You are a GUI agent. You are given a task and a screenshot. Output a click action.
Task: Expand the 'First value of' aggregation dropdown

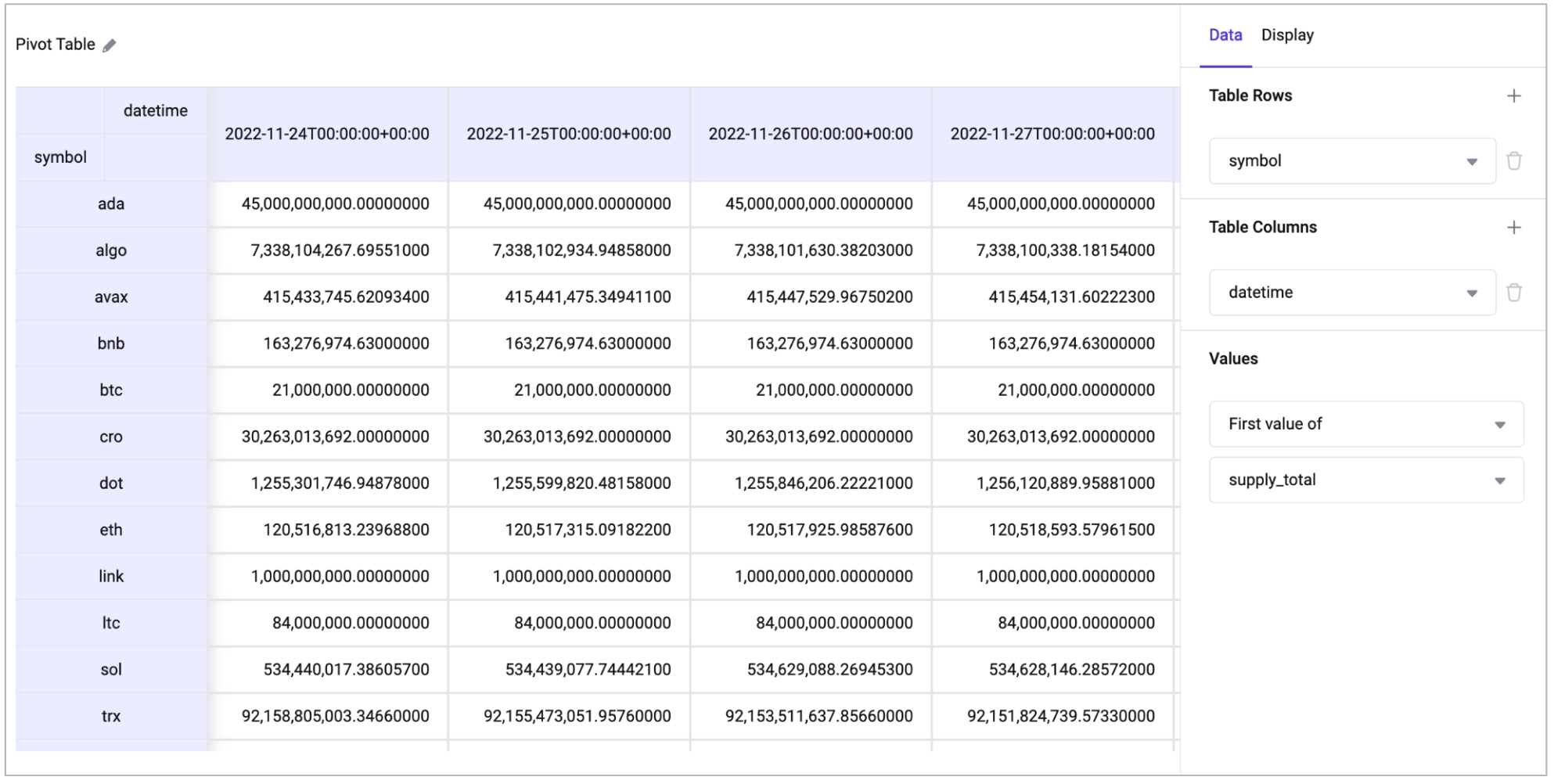1365,424
